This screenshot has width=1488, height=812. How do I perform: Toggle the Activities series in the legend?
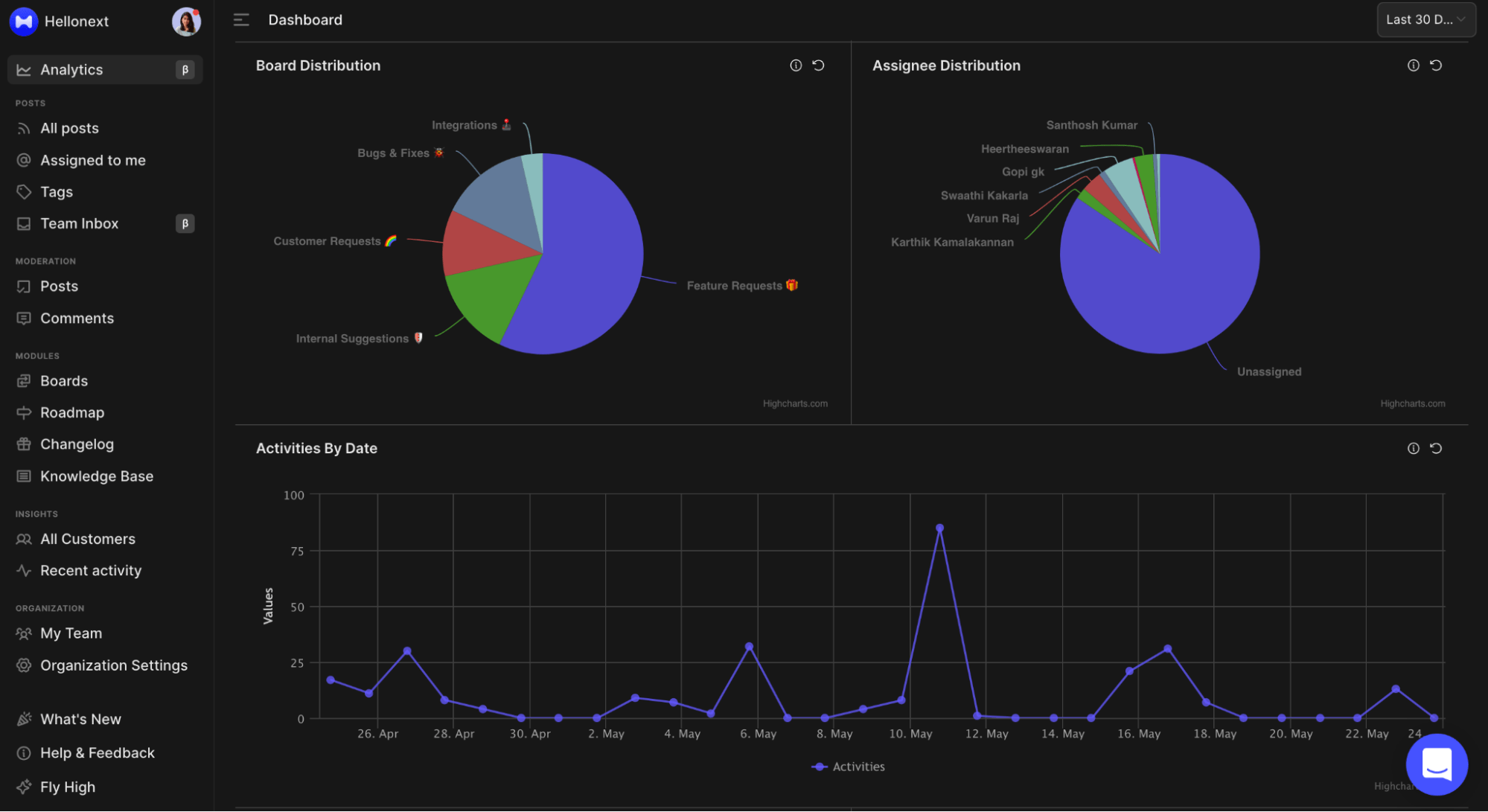click(848, 766)
